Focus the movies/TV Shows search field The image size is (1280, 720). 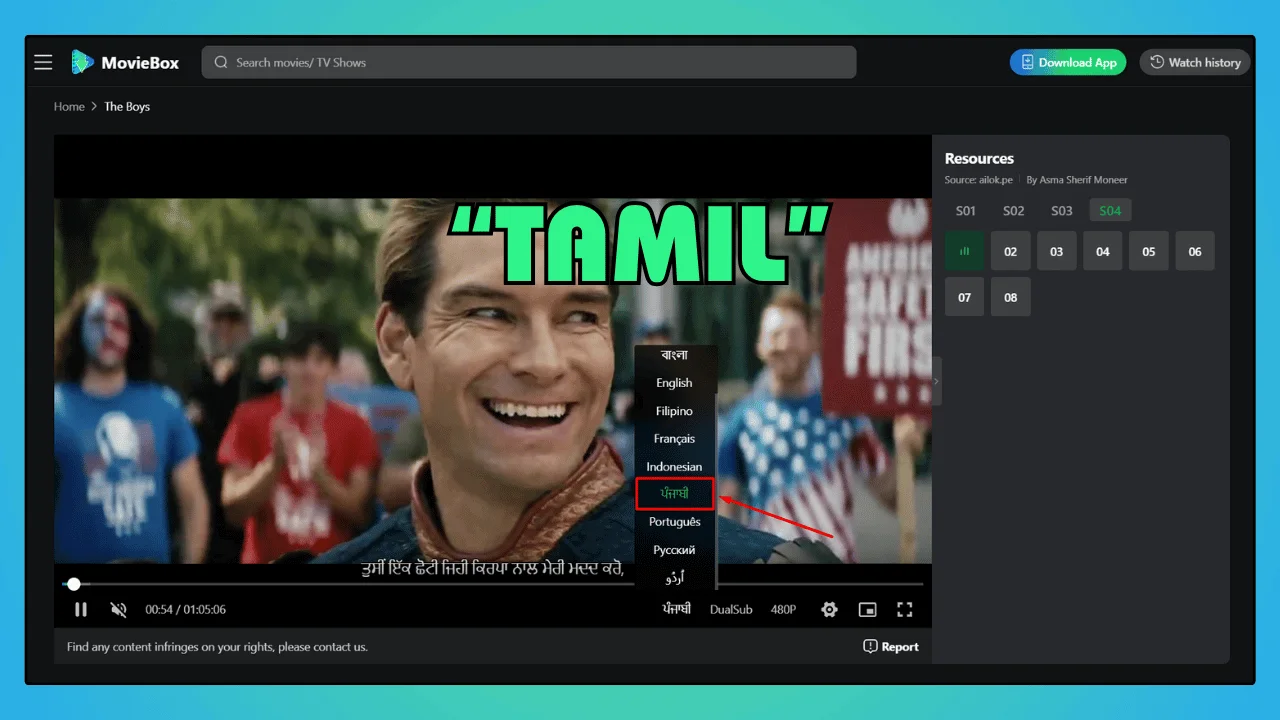click(x=529, y=62)
